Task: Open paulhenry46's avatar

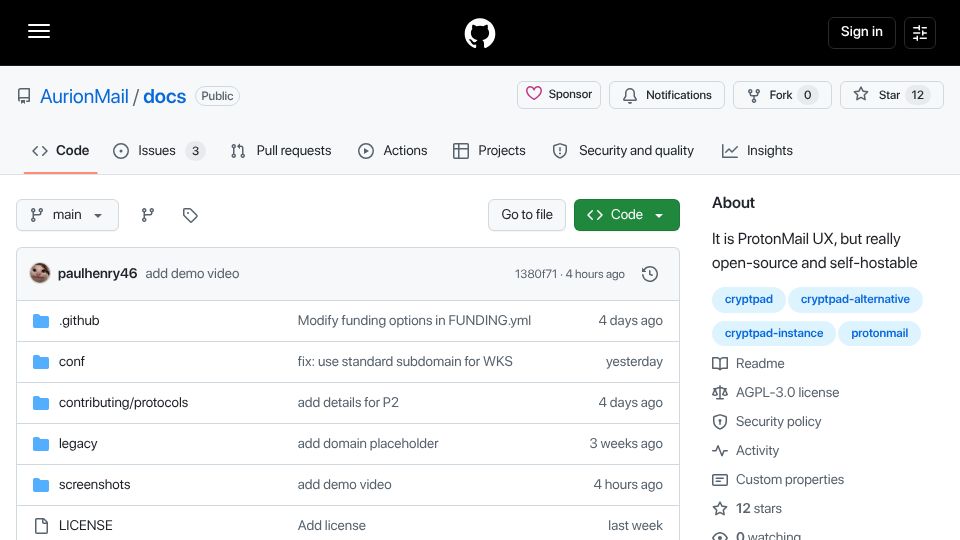Action: pyautogui.click(x=40, y=273)
